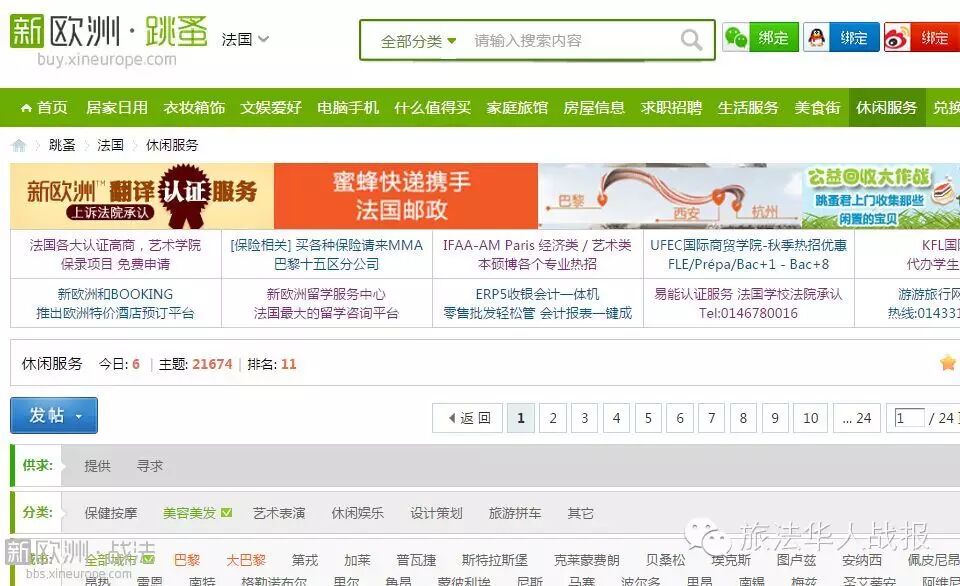Go to page 10 in pagination
Screen dimensions: 960x586
[x=811, y=418]
